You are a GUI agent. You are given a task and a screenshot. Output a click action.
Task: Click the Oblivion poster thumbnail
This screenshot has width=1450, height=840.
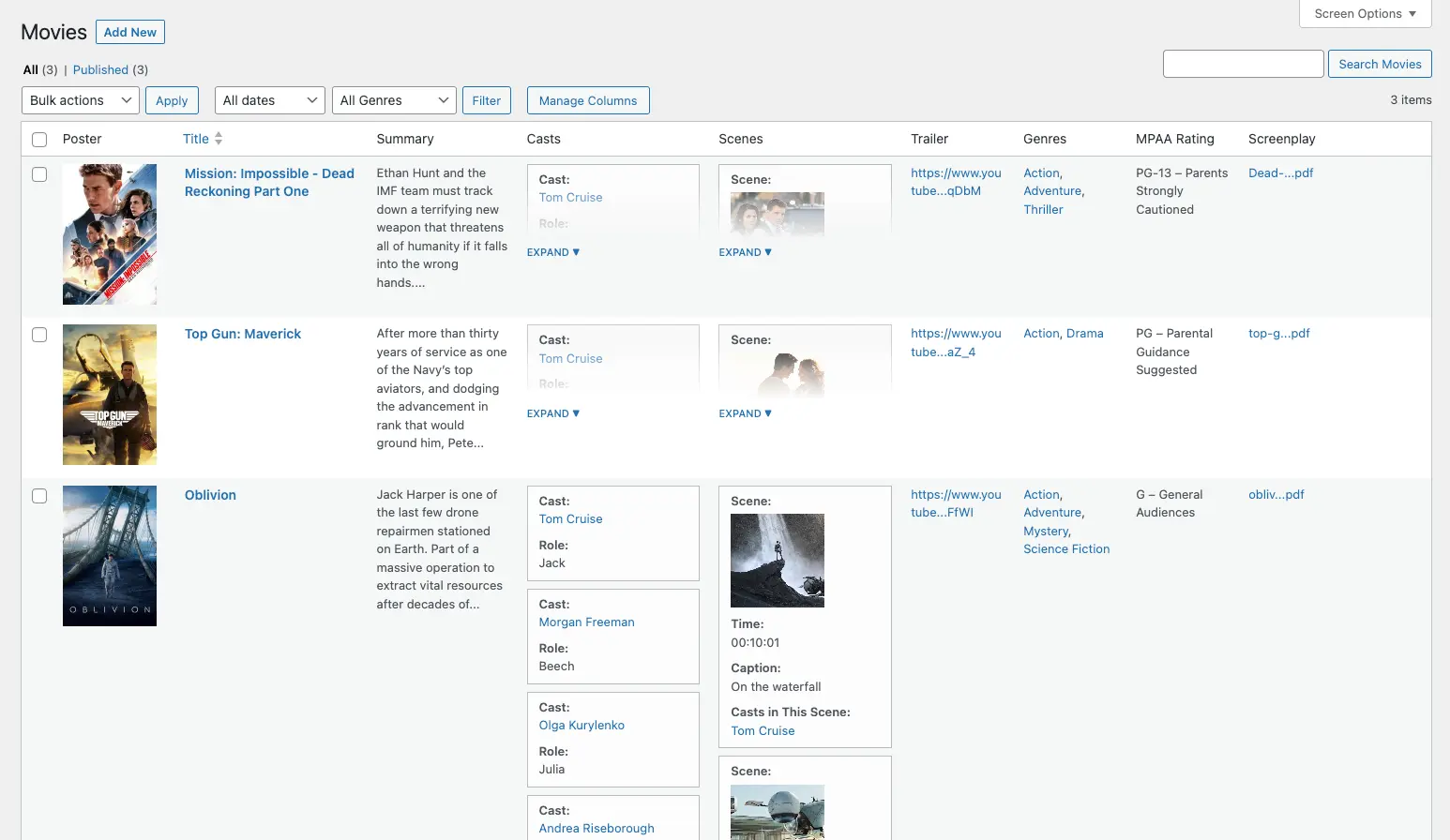(110, 556)
